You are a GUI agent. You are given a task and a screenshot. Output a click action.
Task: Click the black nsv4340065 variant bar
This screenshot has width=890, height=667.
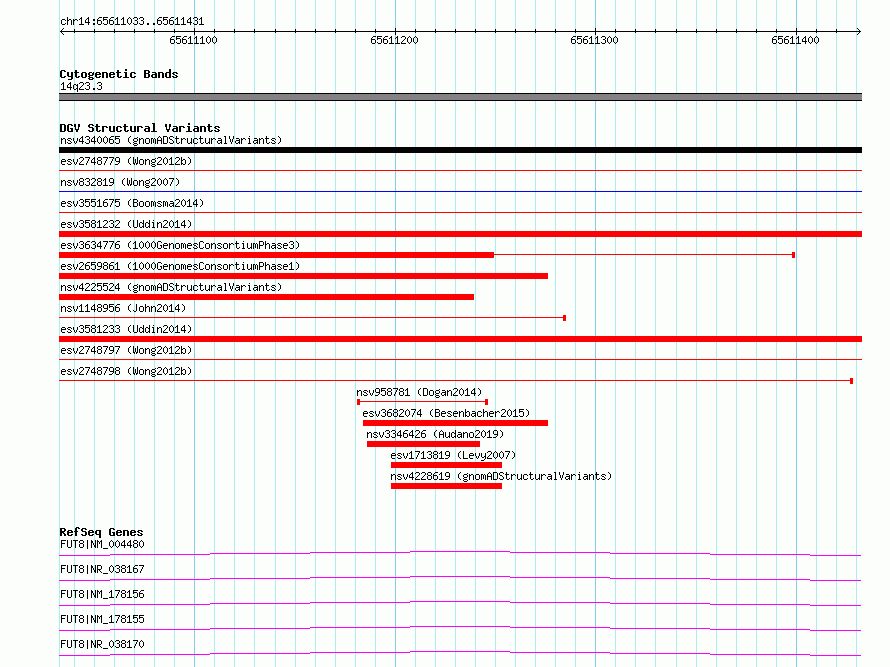point(460,150)
